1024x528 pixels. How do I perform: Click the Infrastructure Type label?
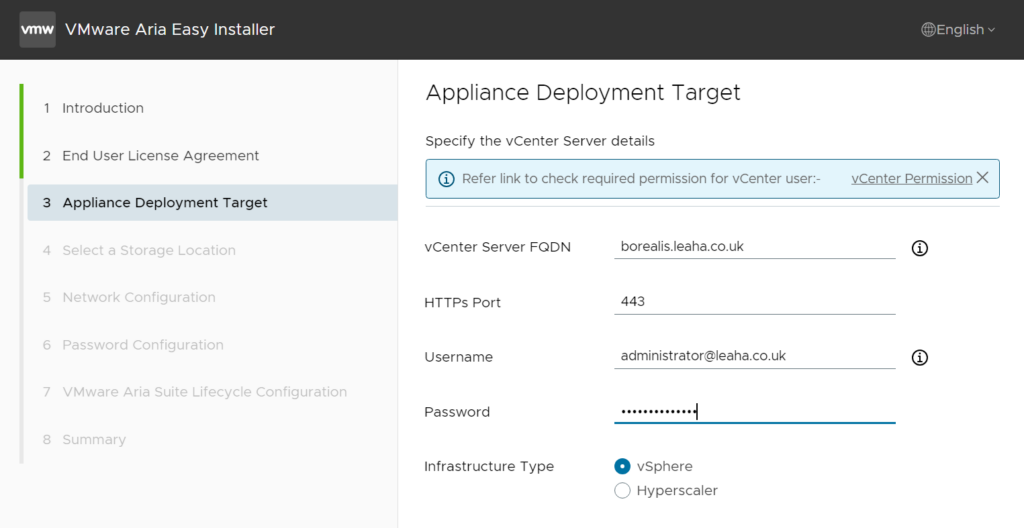coord(489,467)
